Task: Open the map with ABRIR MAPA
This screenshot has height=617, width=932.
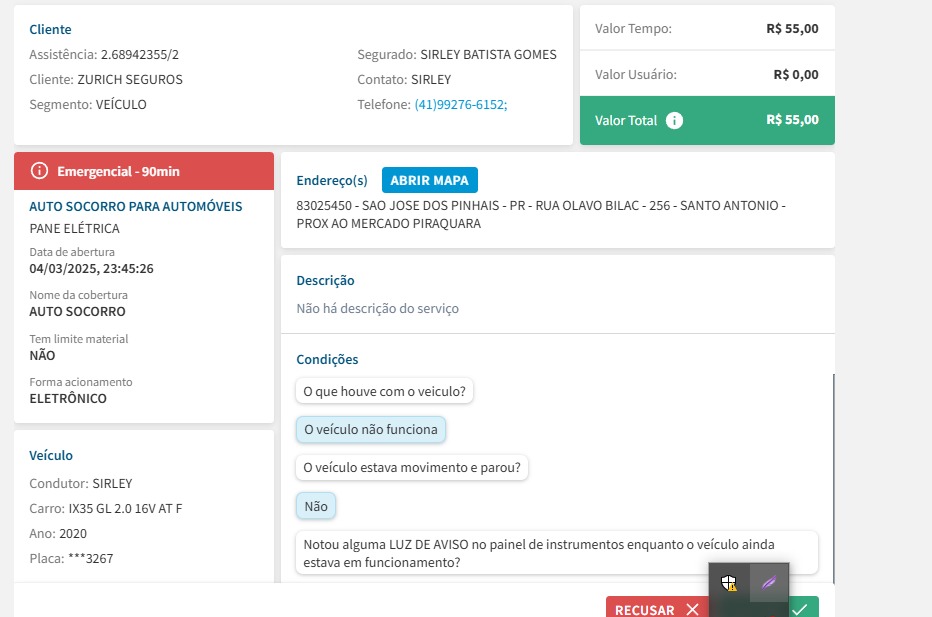Action: coord(430,180)
